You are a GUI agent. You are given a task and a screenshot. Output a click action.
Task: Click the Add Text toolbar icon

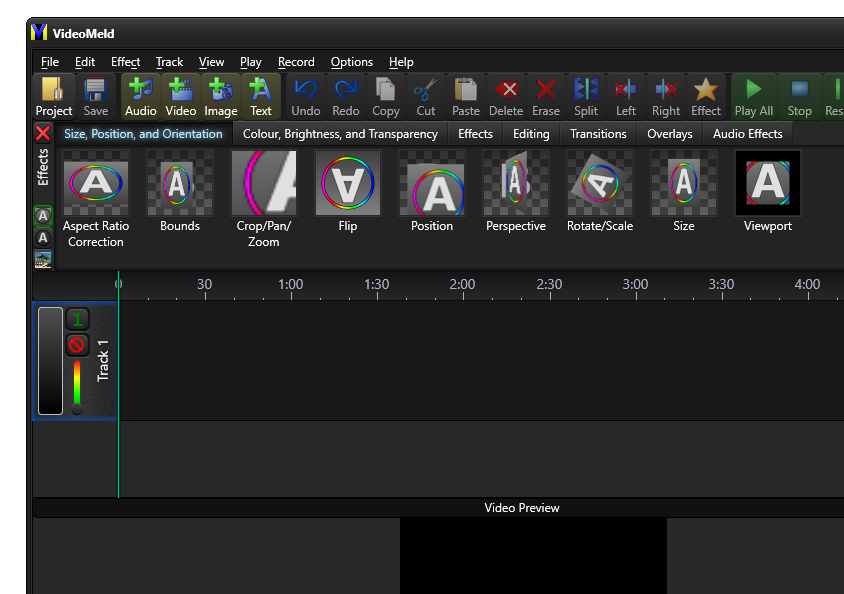261,95
